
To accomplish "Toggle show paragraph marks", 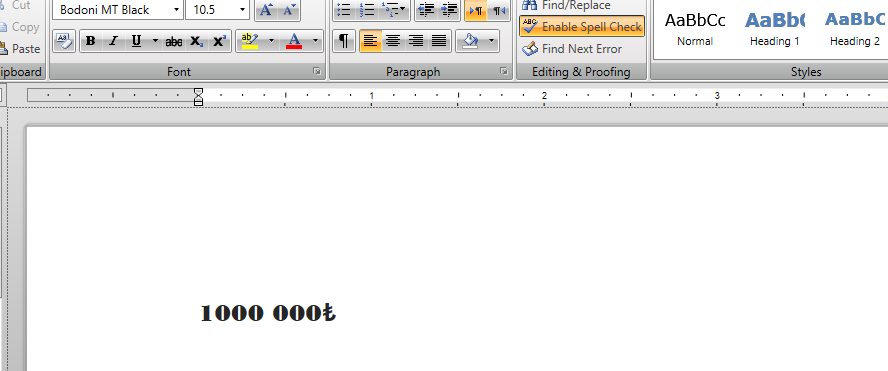I will [344, 41].
